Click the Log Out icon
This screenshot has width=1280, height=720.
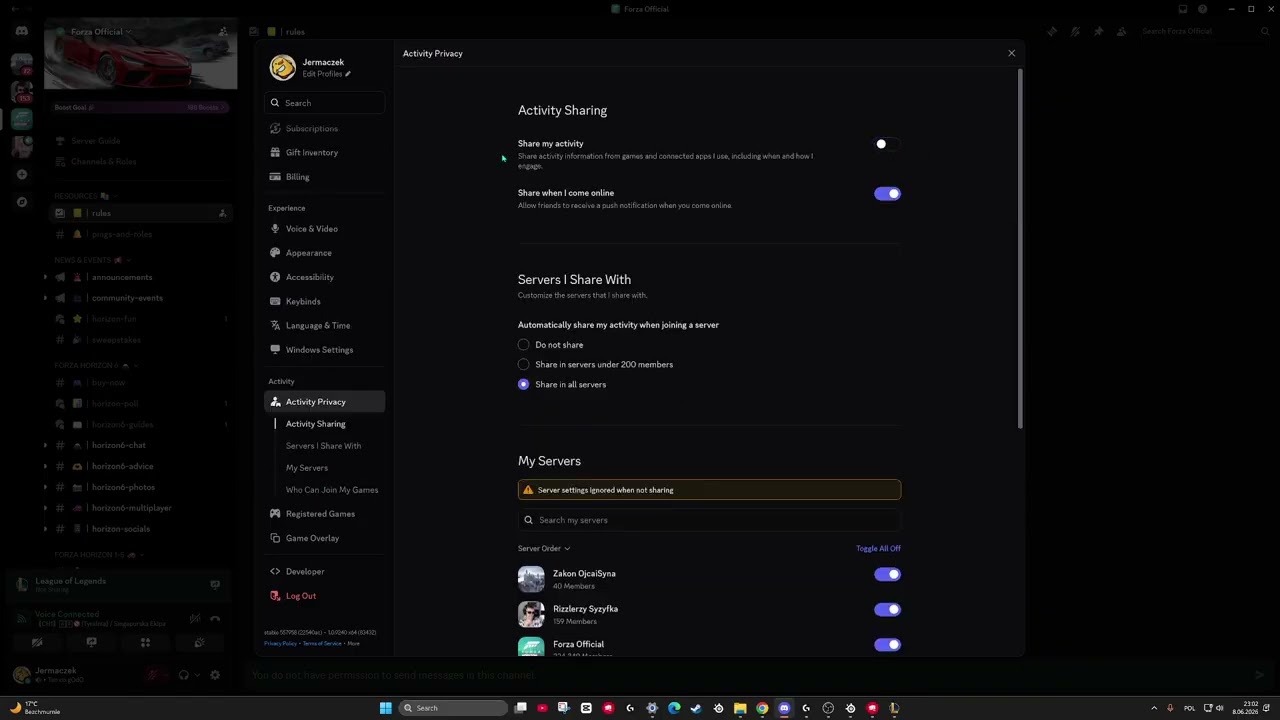click(275, 596)
